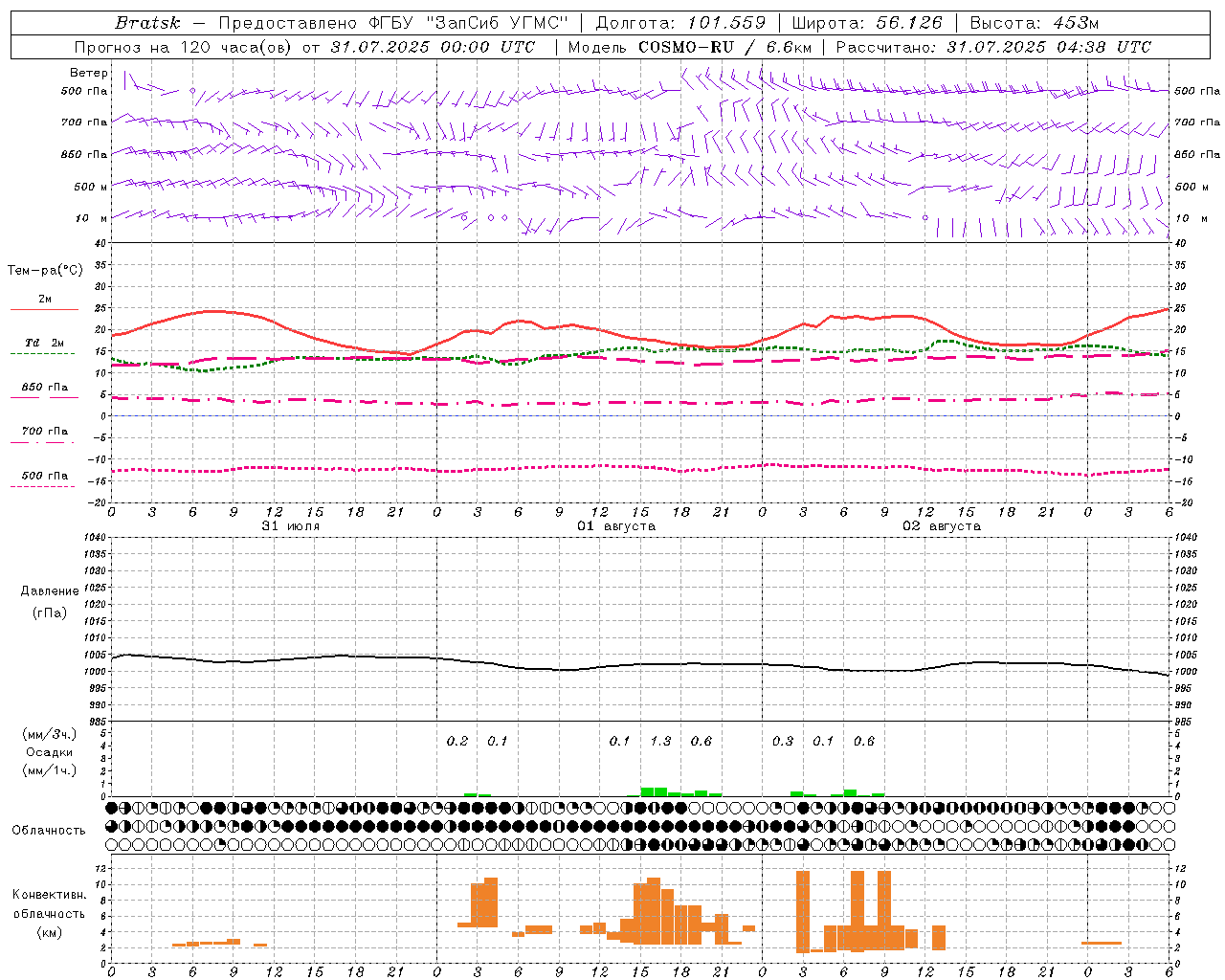Click the "Тем-ра(°C)" temperature panel label
Viewport: 1225px width, 980px height.
click(45, 271)
